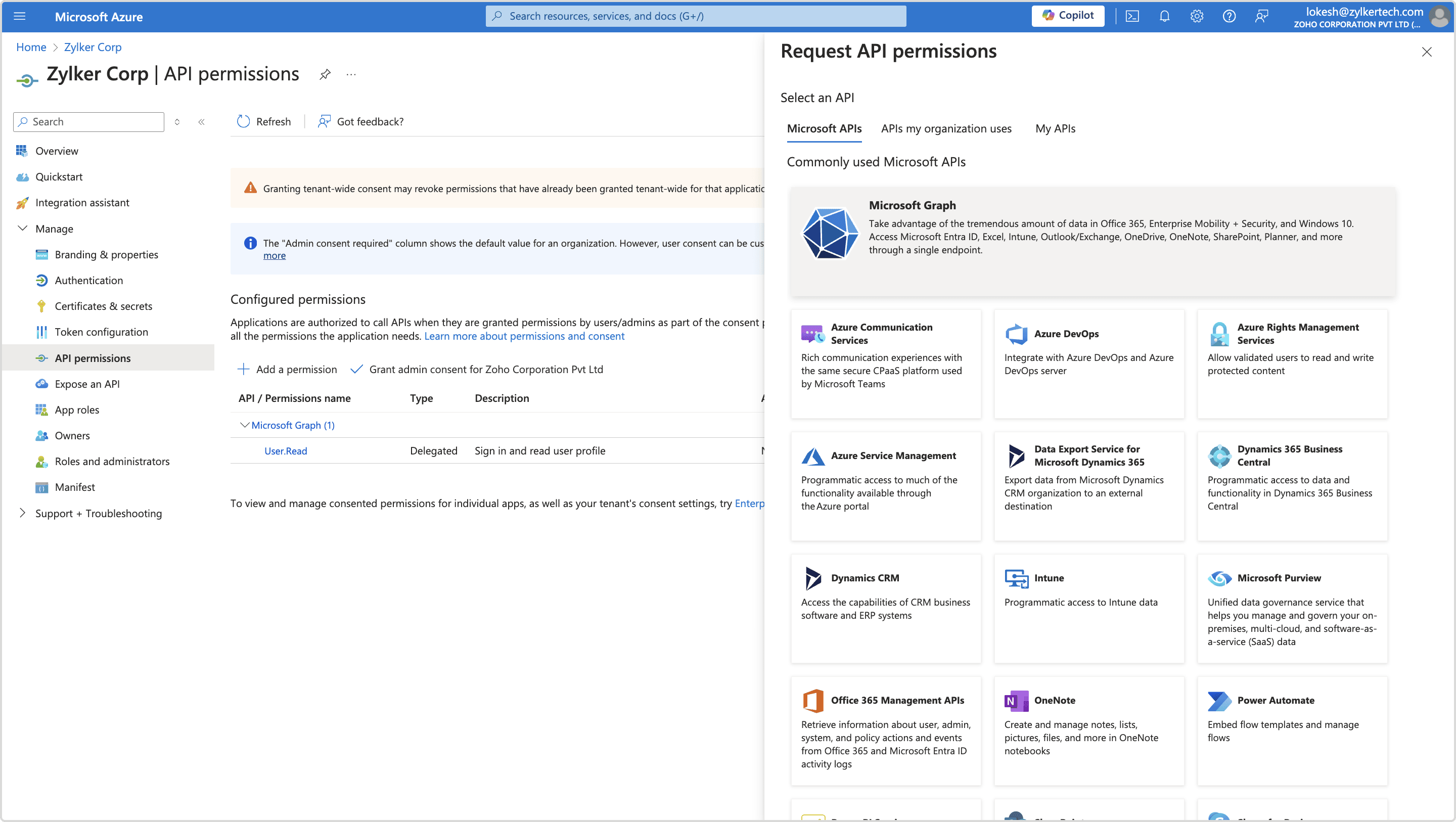1456x822 pixels.
Task: Pin the Zylker Corp API permissions page
Action: point(325,75)
